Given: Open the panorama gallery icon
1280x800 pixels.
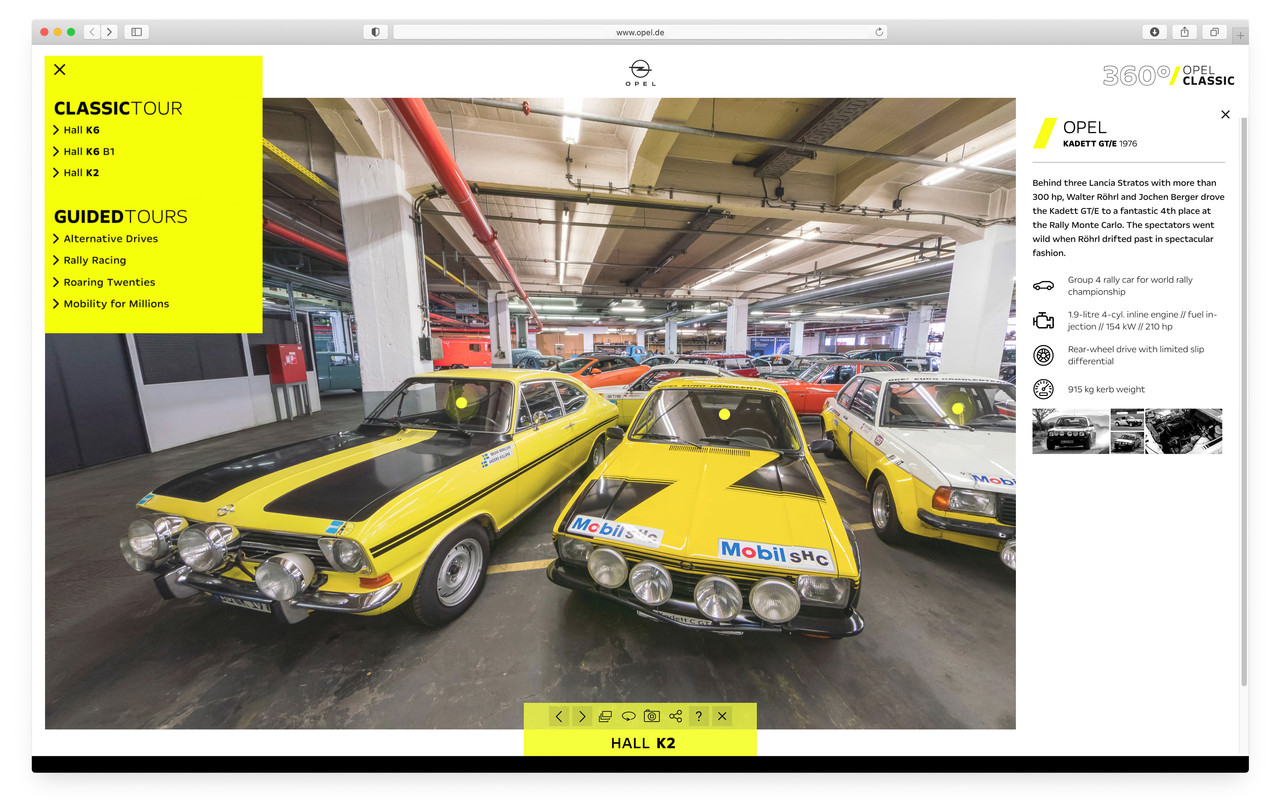Looking at the screenshot, I should click(x=605, y=716).
